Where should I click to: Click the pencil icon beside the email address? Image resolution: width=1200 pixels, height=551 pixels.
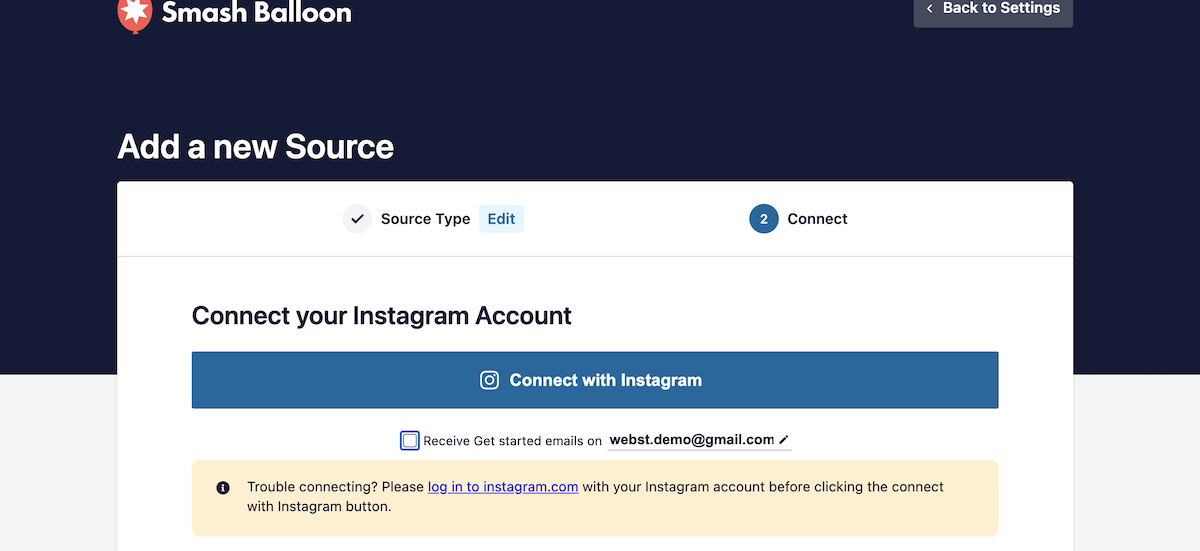pos(784,440)
